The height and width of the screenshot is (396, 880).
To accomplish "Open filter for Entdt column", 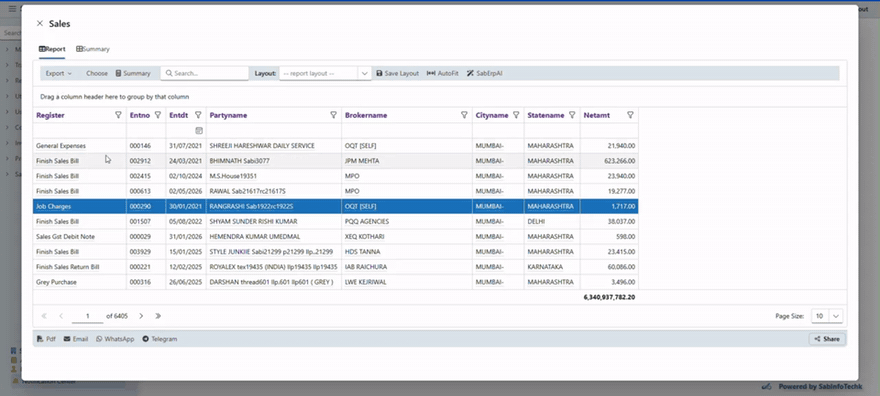I will coord(198,115).
